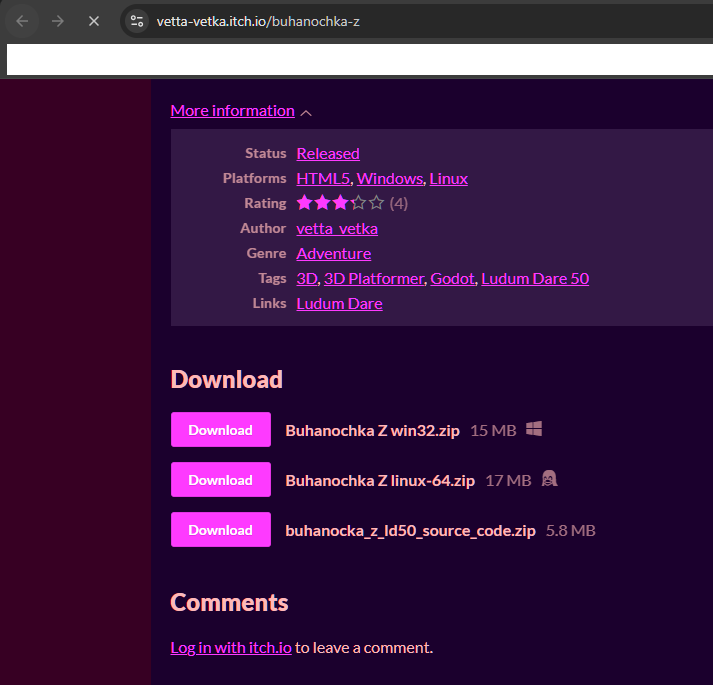
Task: Collapse the More information section
Action: coord(232,110)
